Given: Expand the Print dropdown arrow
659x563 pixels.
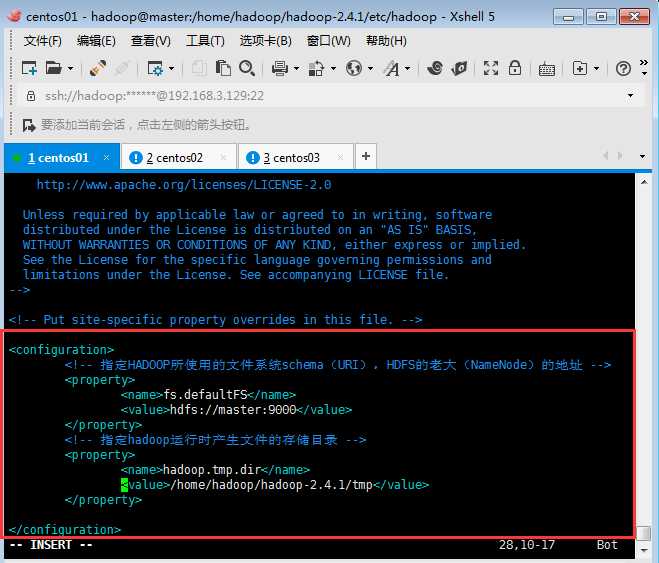Looking at the screenshot, I should 296,68.
